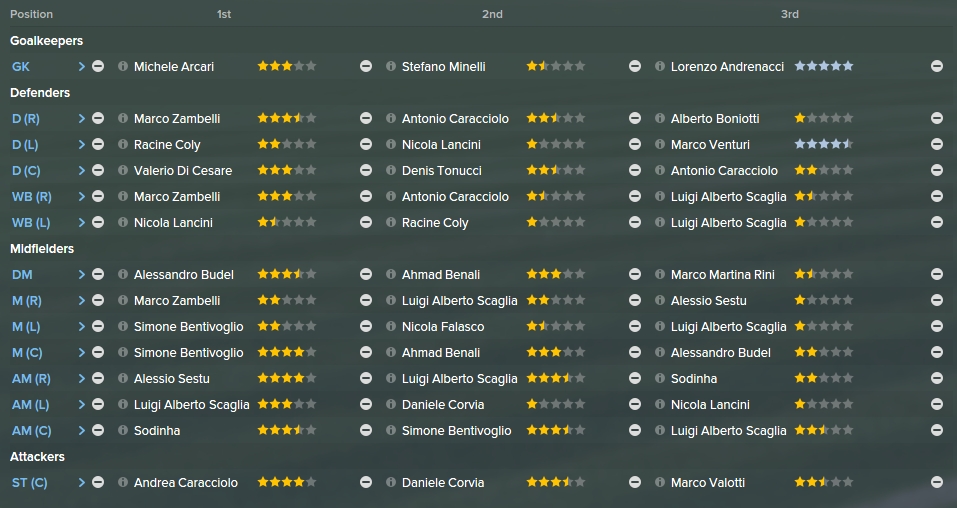Click Alessio Sestu name in AM (R) row
The height and width of the screenshot is (508, 957).
pyautogui.click(x=172, y=379)
